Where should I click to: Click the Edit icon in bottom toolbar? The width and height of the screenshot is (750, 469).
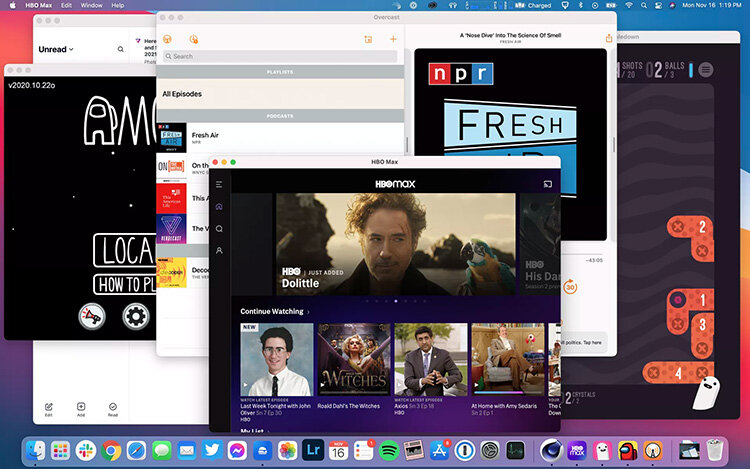[x=49, y=409]
